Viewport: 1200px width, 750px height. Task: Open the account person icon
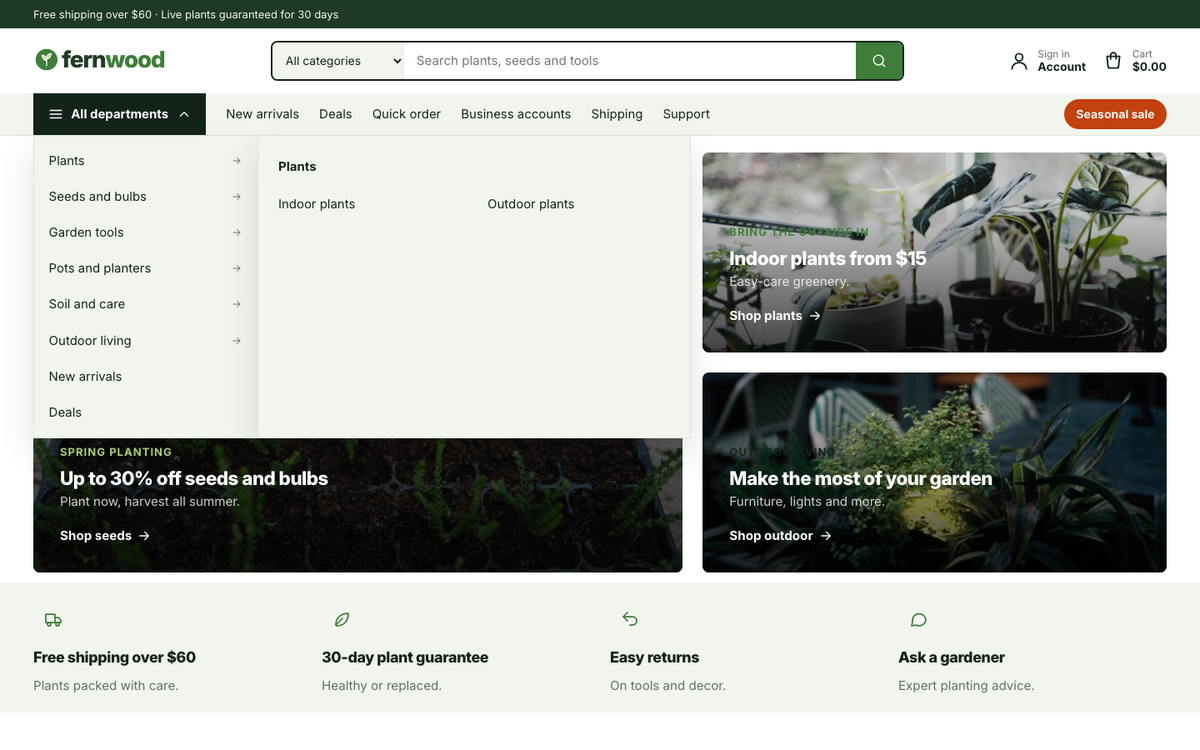1019,61
